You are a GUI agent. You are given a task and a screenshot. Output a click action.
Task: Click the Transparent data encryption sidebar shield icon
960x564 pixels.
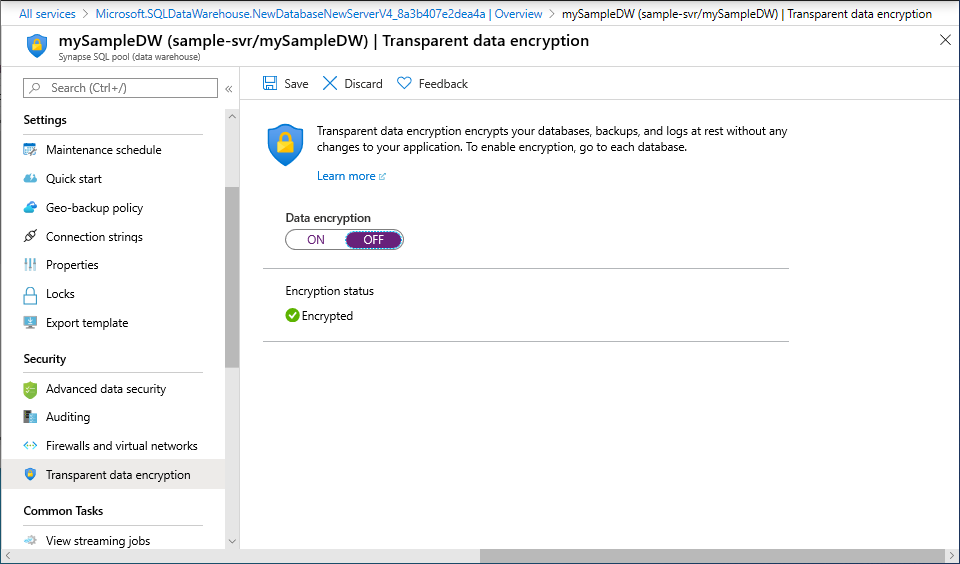click(x=30, y=475)
